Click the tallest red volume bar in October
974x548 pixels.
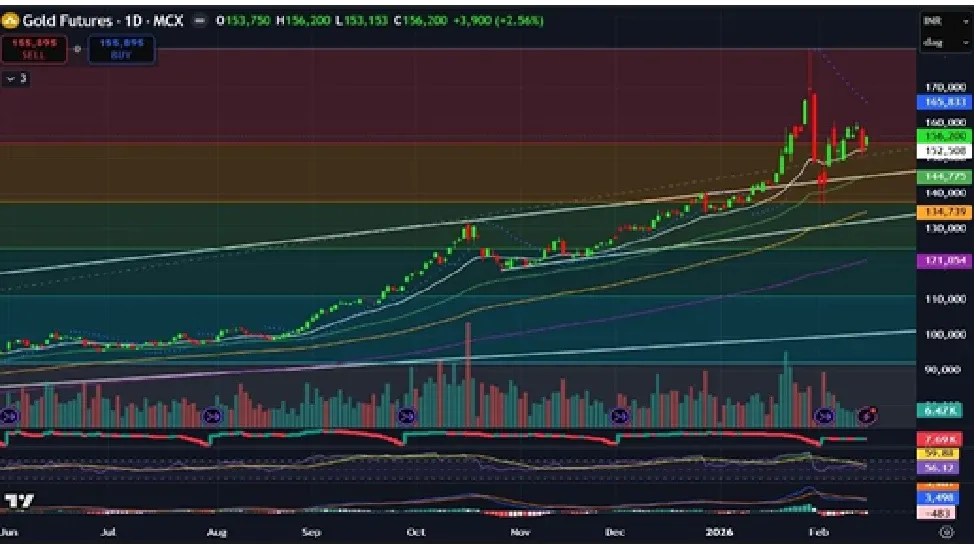click(x=468, y=375)
